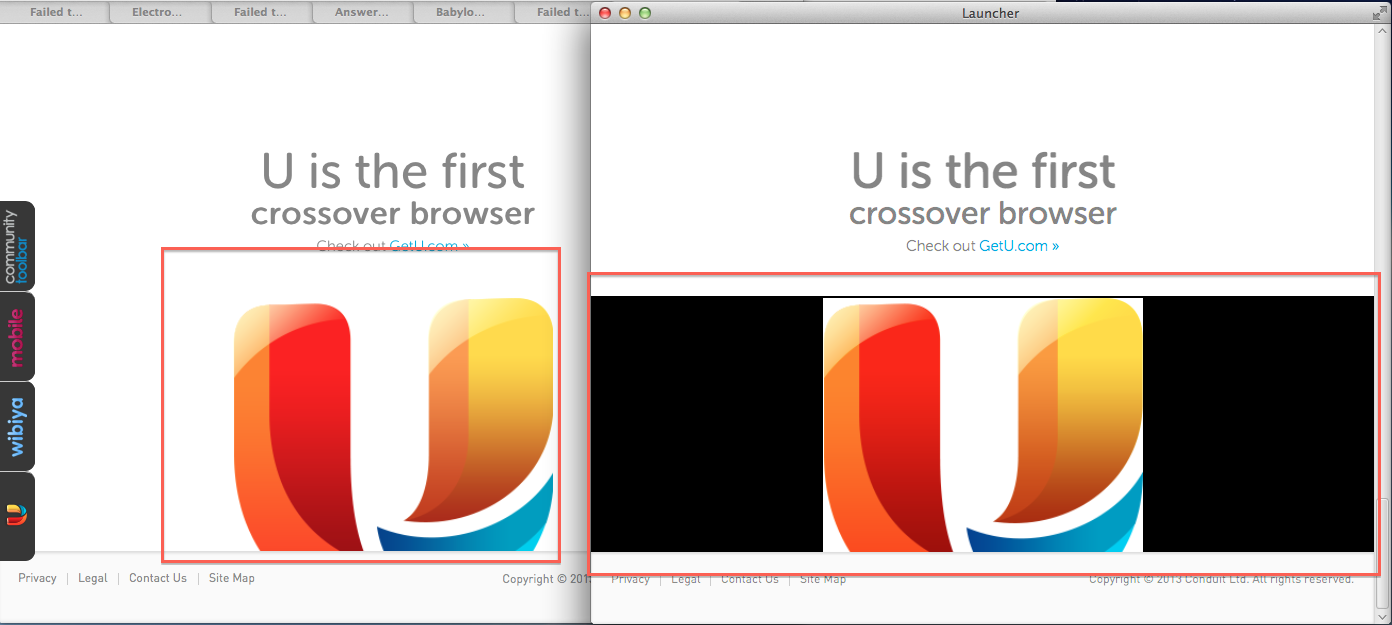Toggle fullscreen on the Launcher window

1381,11
